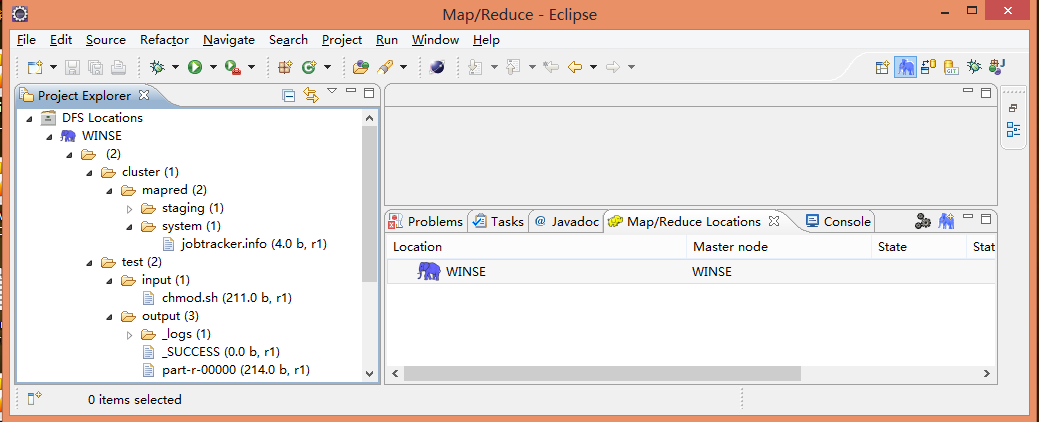Click the Open Perspective icon

(x=883, y=67)
